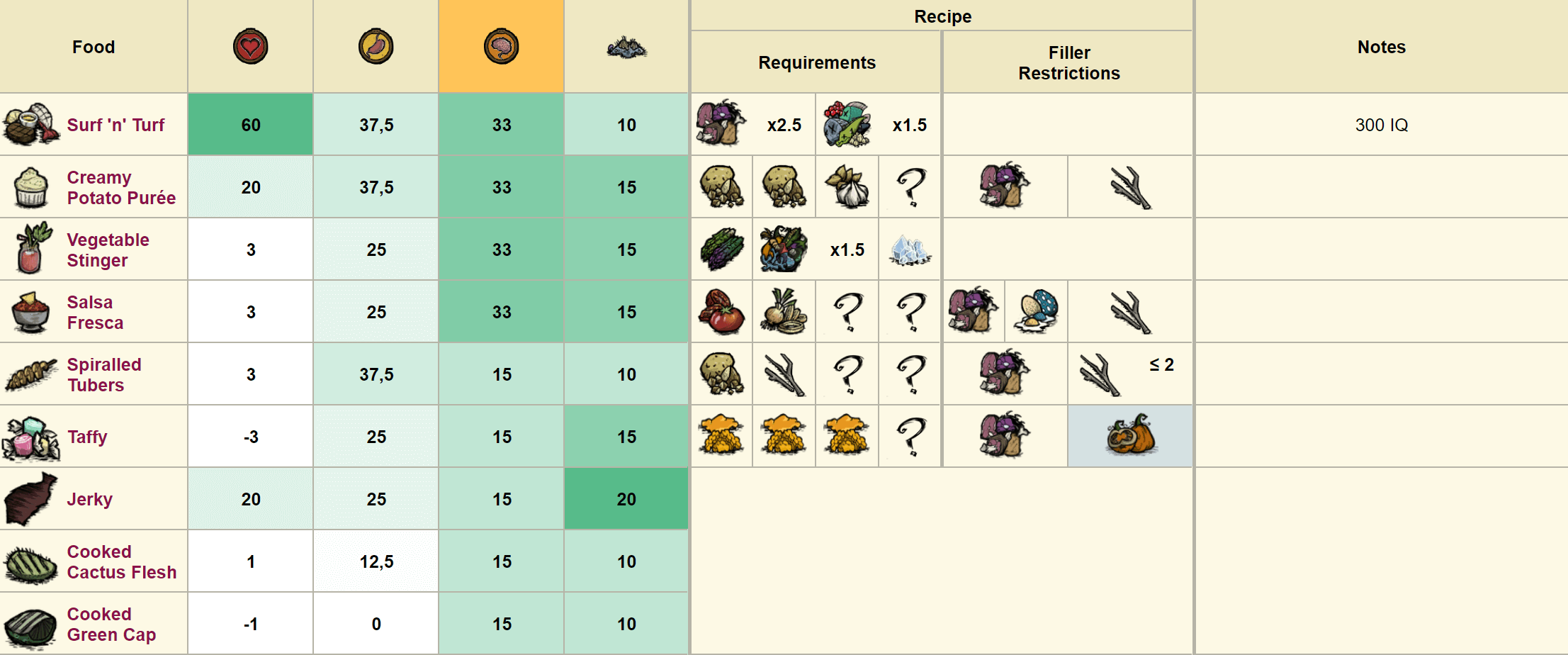Open the Cooked Cactus Flesh page link
Image resolution: width=1568 pixels, height=655 pixels.
tap(121, 561)
